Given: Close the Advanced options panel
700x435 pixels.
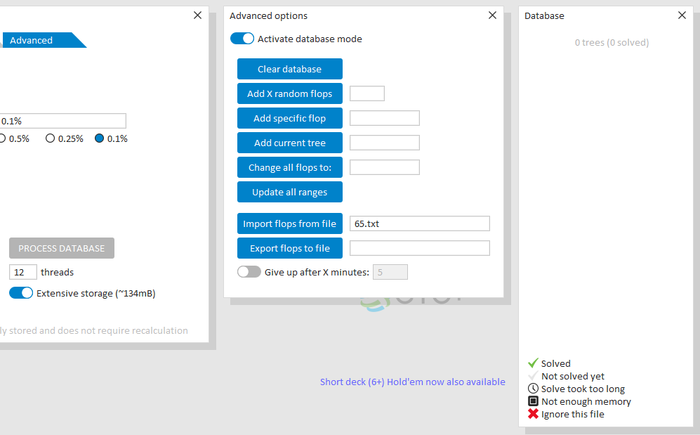Looking at the screenshot, I should pos(492,15).
